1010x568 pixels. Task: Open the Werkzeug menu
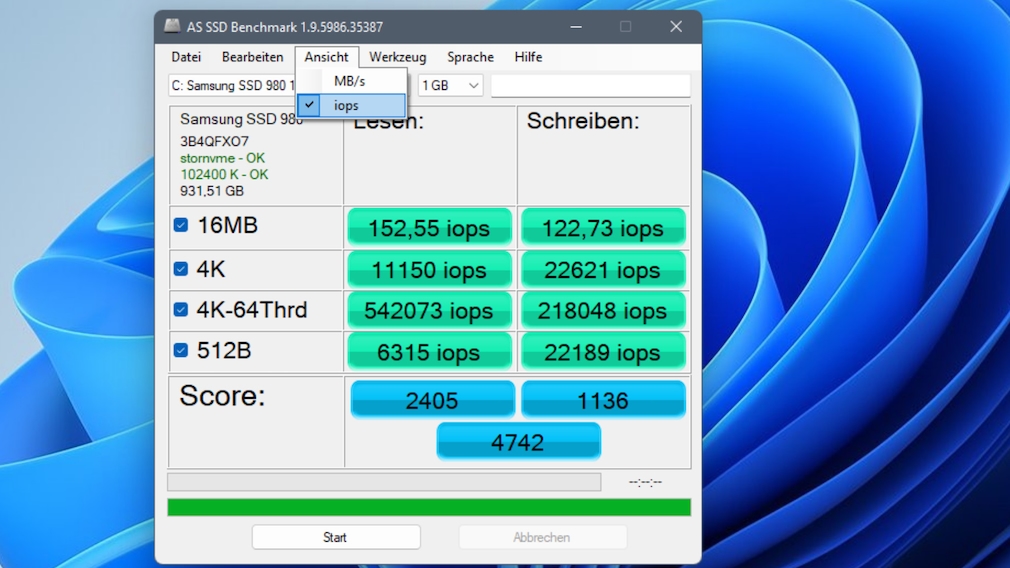[397, 57]
